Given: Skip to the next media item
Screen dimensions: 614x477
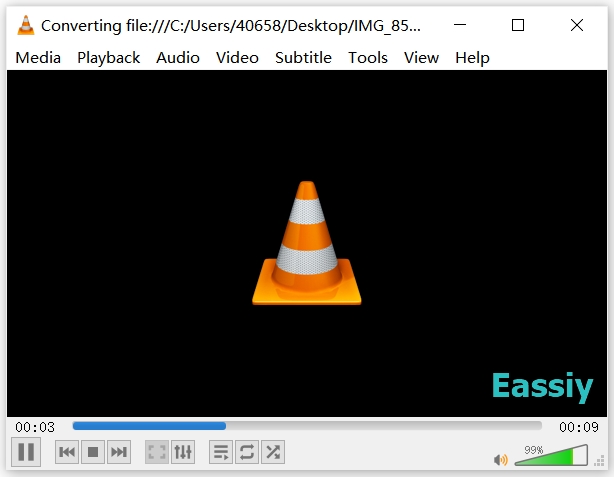Looking at the screenshot, I should click(x=119, y=452).
